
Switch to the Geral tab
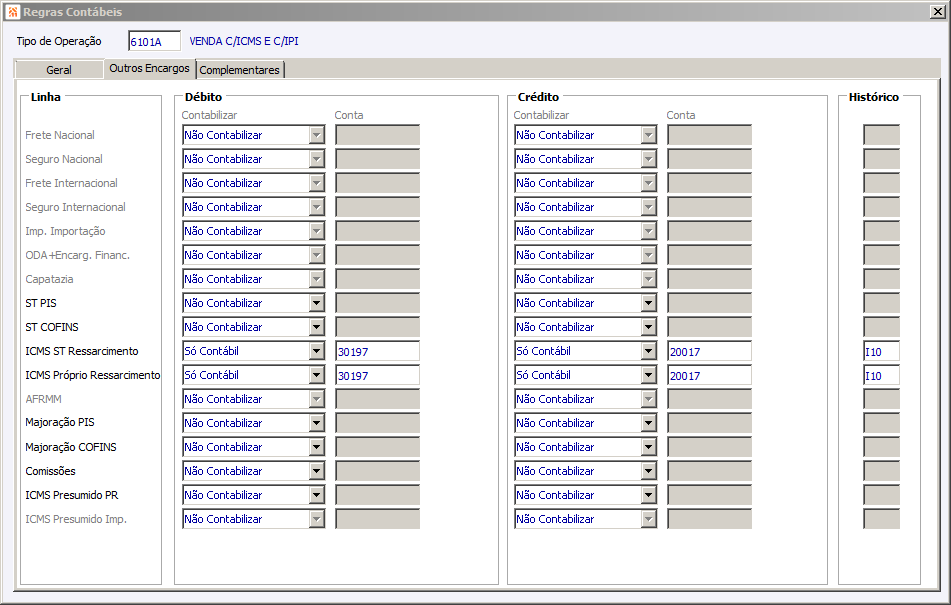coord(59,70)
